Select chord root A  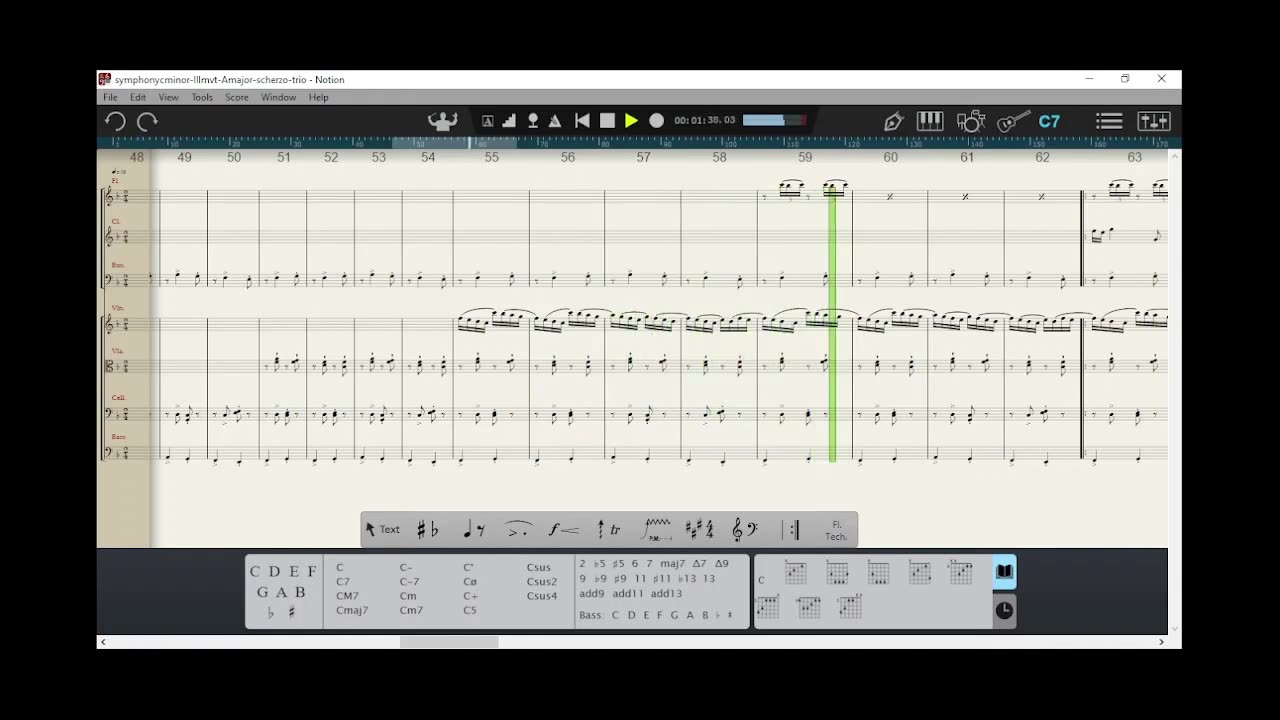coord(280,592)
